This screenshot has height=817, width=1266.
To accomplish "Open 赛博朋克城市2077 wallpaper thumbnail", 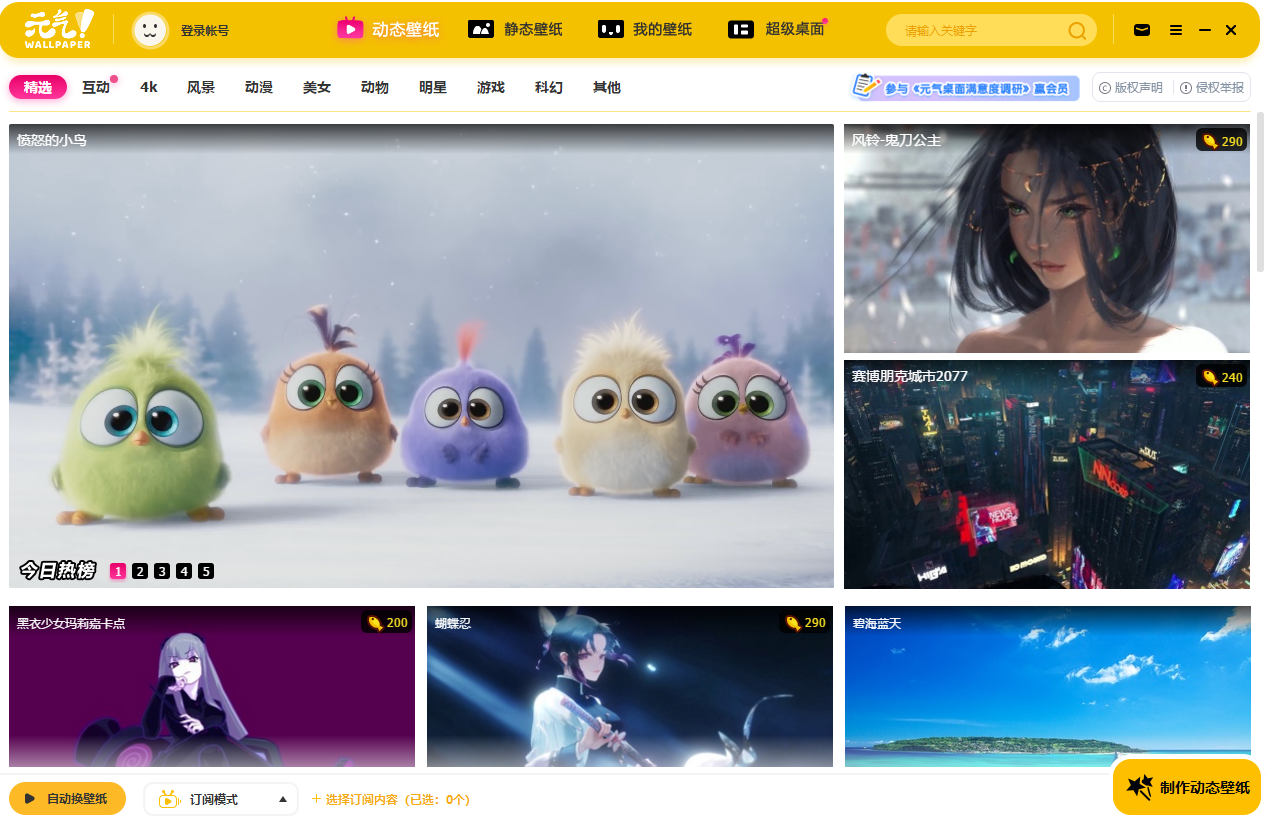I will (x=1047, y=474).
